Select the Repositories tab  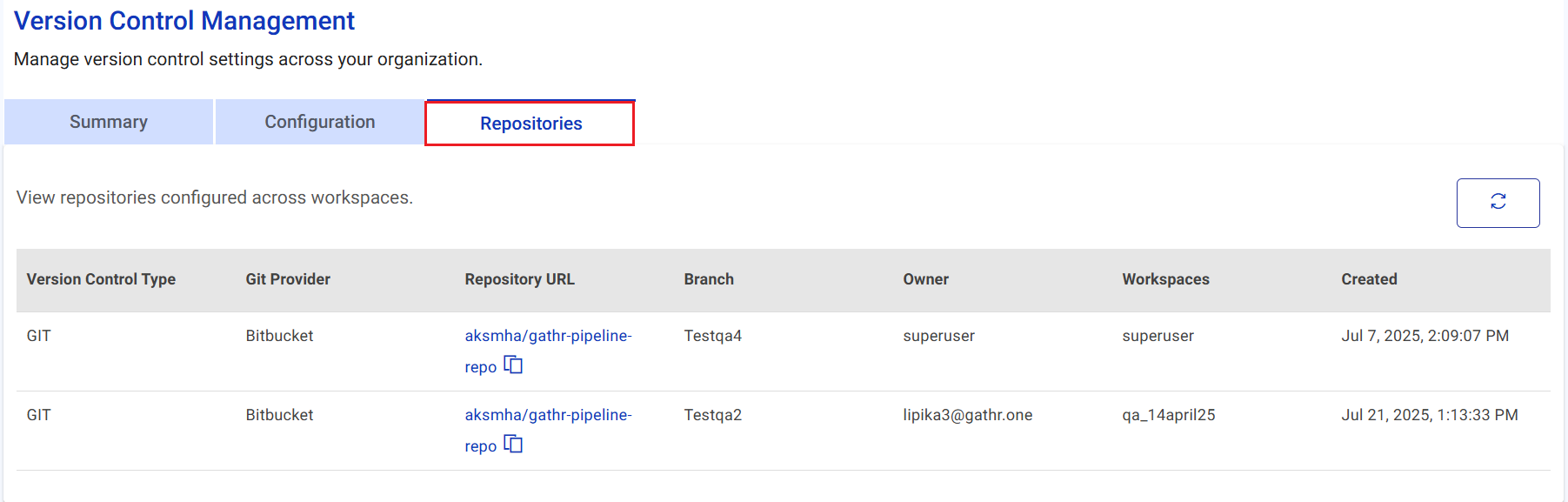[x=529, y=123]
